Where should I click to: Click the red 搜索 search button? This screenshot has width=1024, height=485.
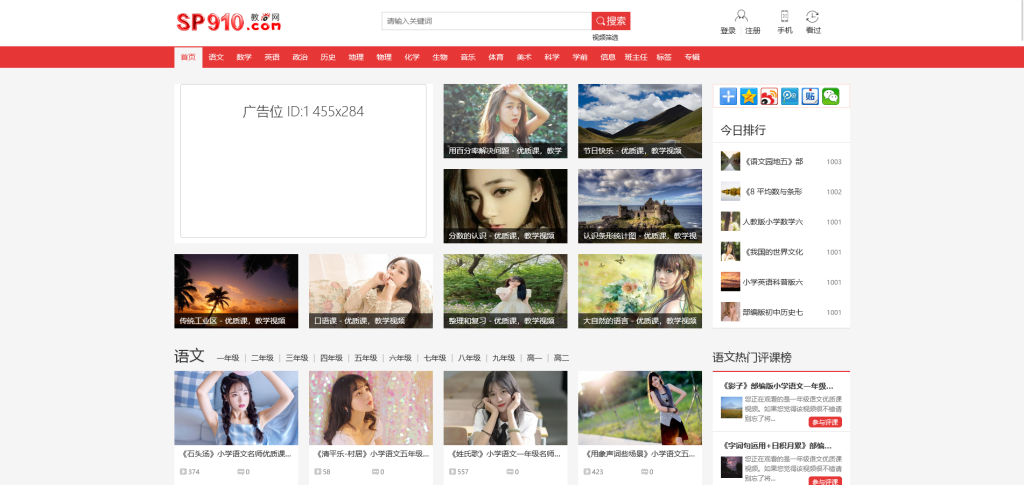611,21
